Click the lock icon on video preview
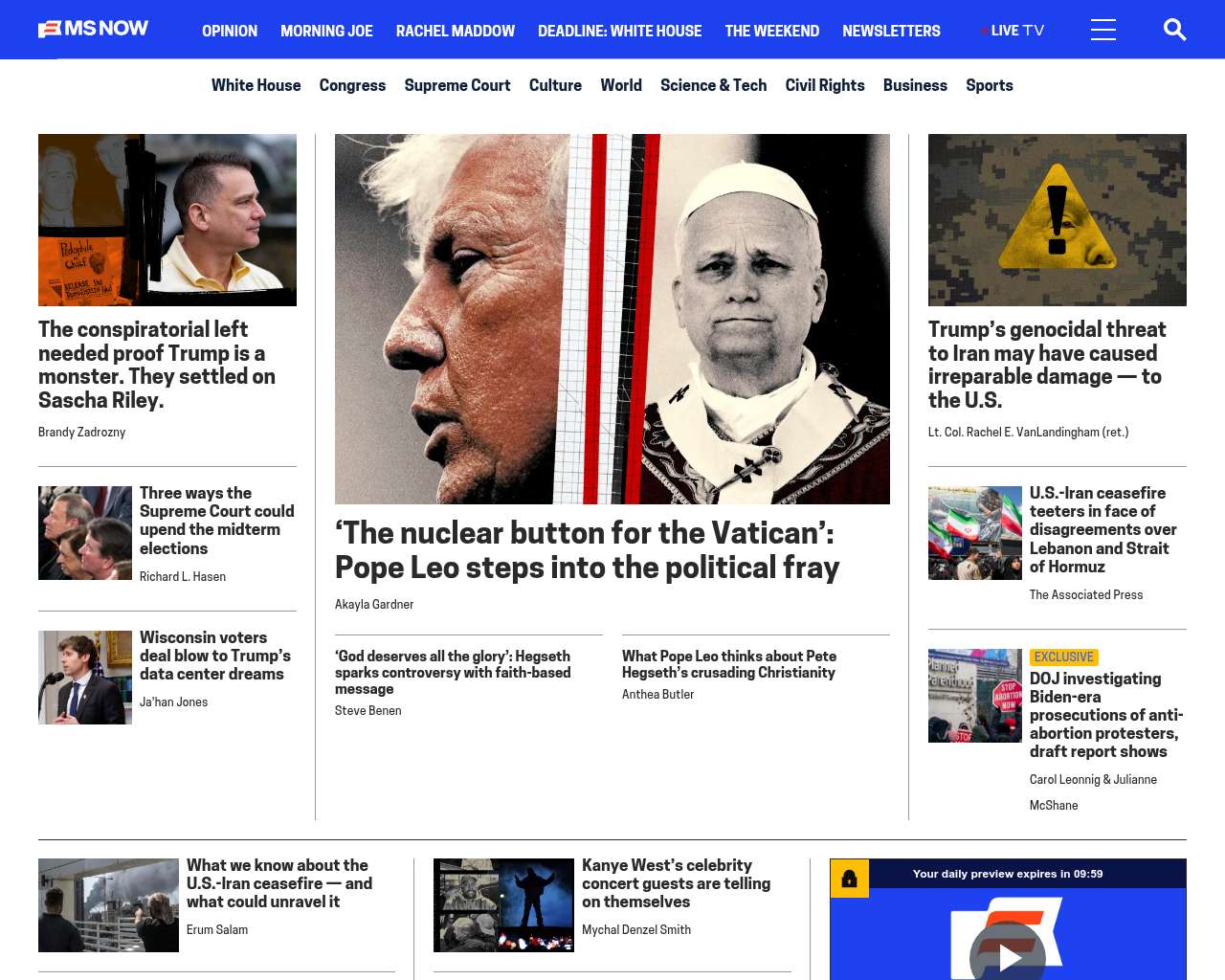The image size is (1225, 980). [849, 879]
